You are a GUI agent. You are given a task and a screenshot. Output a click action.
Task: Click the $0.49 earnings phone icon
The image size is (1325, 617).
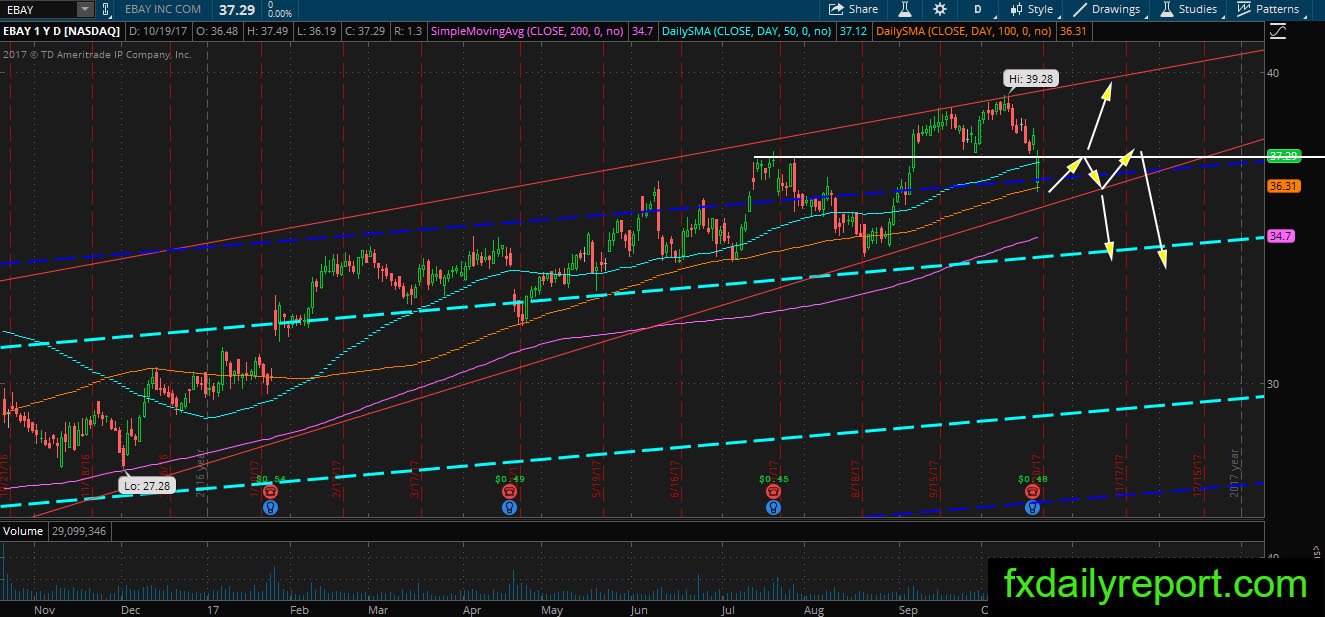(510, 492)
